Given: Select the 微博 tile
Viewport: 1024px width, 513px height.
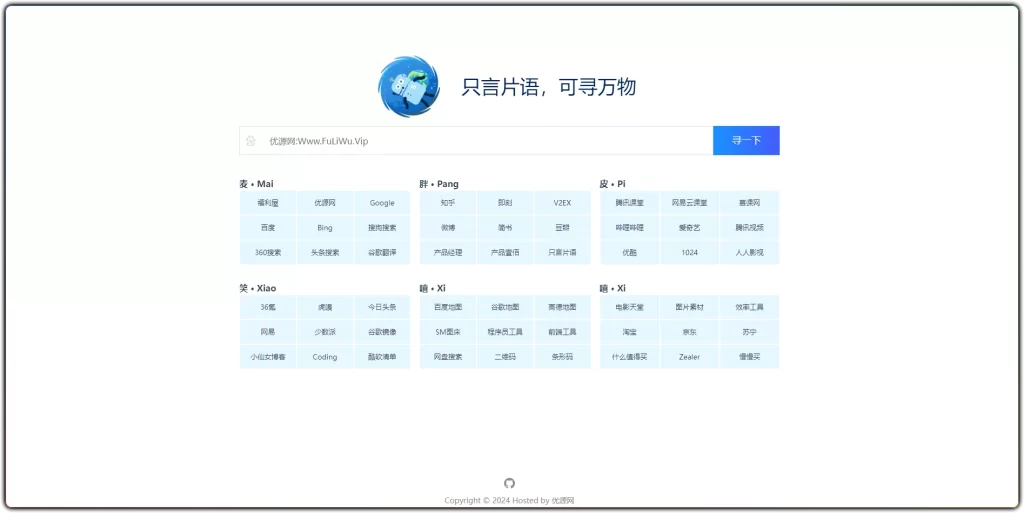Looking at the screenshot, I should 448,228.
